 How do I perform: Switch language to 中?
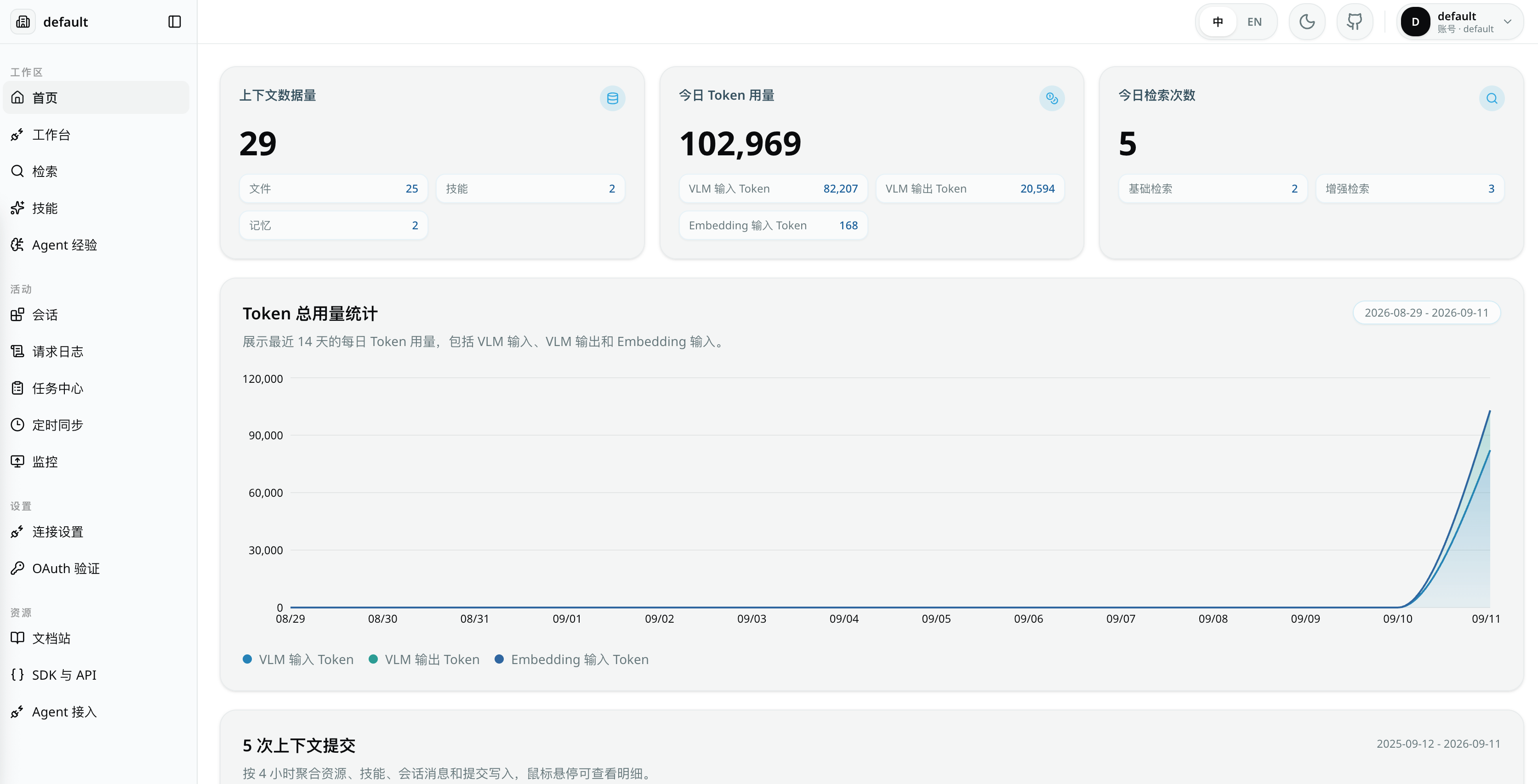pyautogui.click(x=1218, y=22)
